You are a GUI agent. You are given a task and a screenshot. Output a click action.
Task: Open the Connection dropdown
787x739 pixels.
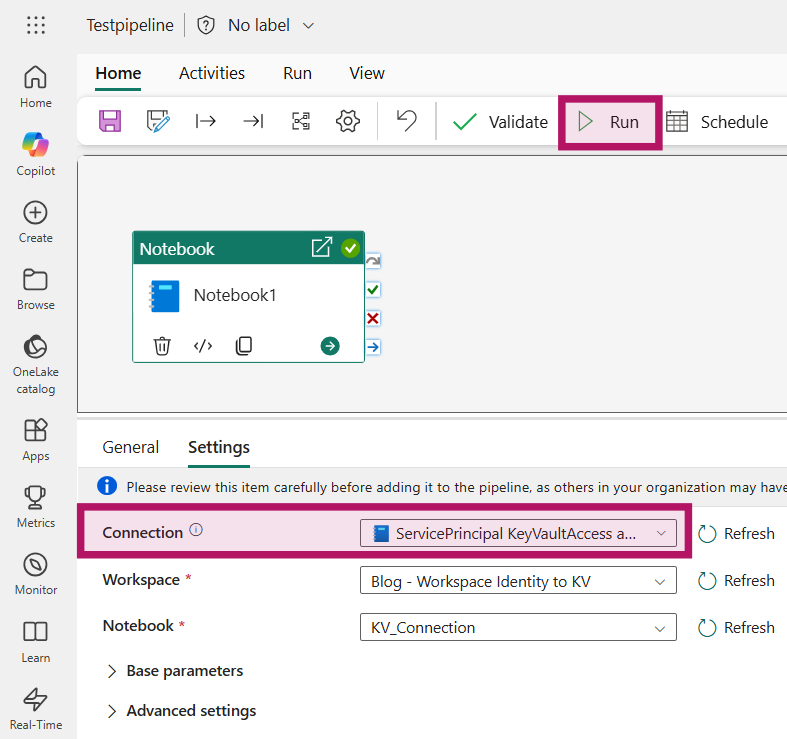coord(518,533)
